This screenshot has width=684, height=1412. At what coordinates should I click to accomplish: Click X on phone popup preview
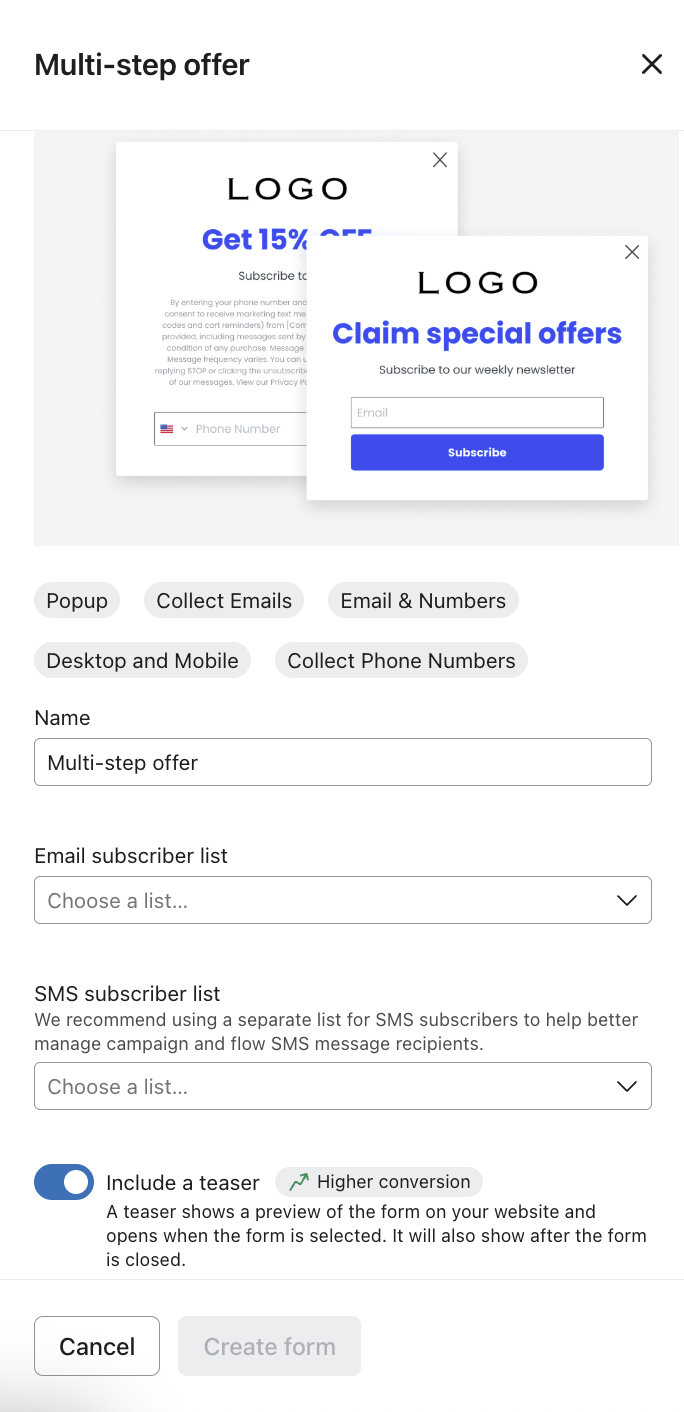point(440,160)
